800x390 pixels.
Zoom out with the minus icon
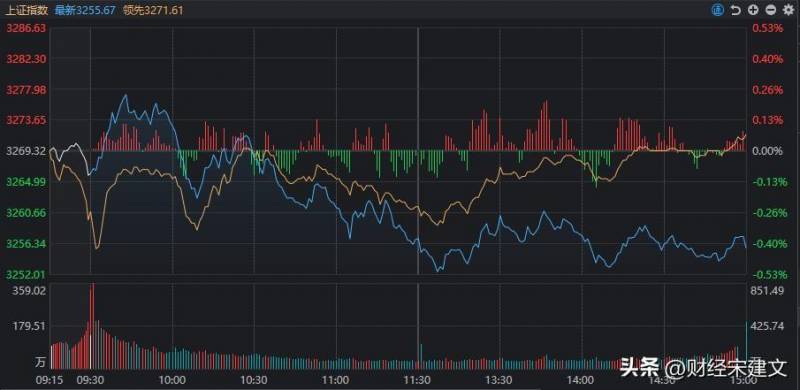click(770, 10)
